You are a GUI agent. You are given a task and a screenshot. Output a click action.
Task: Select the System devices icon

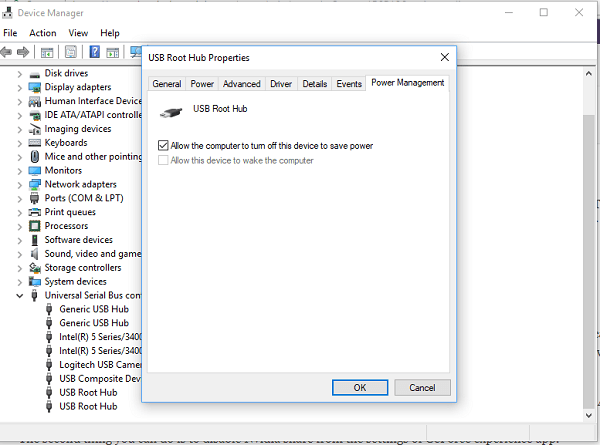tap(34, 282)
